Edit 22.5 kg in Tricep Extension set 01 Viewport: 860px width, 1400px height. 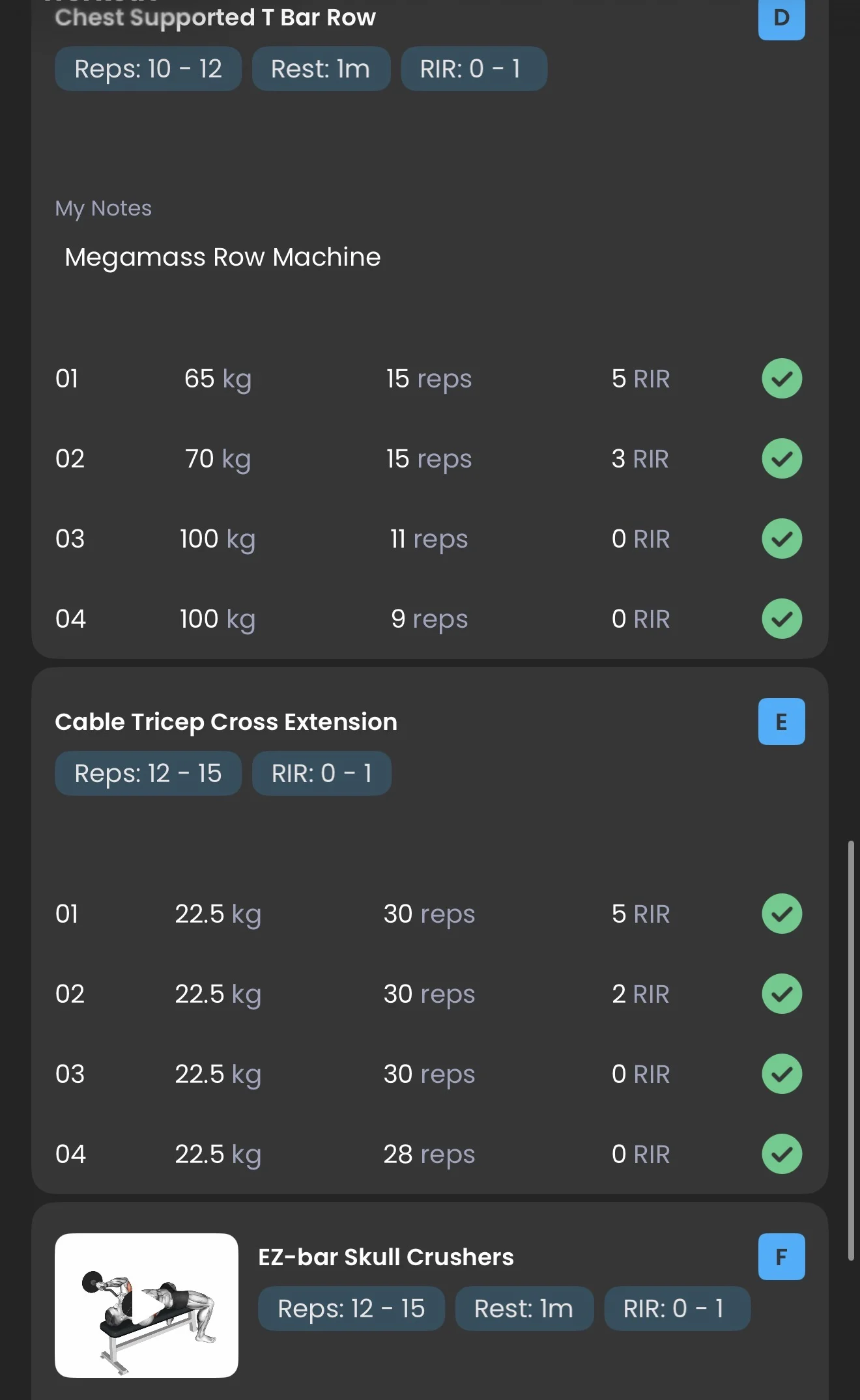pos(218,914)
